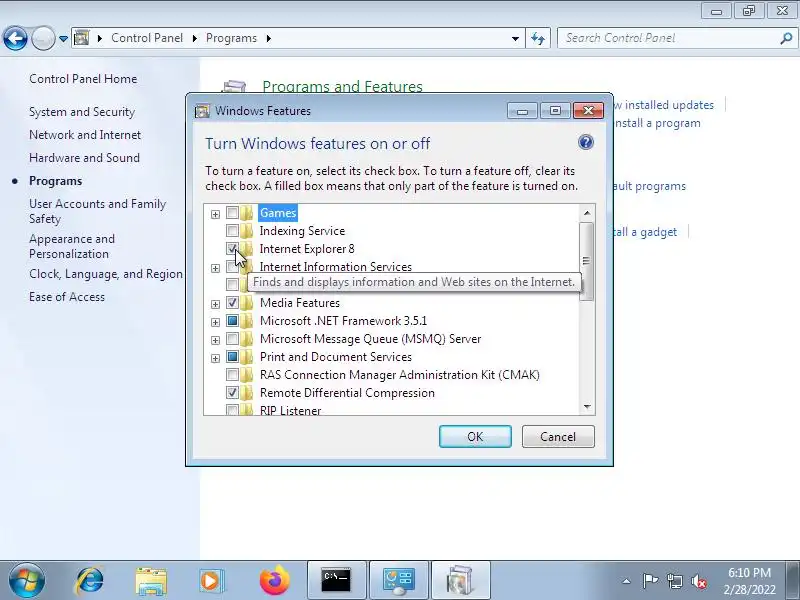Click the taskbar clock and date
Screen dimensions: 800x600
749,581
